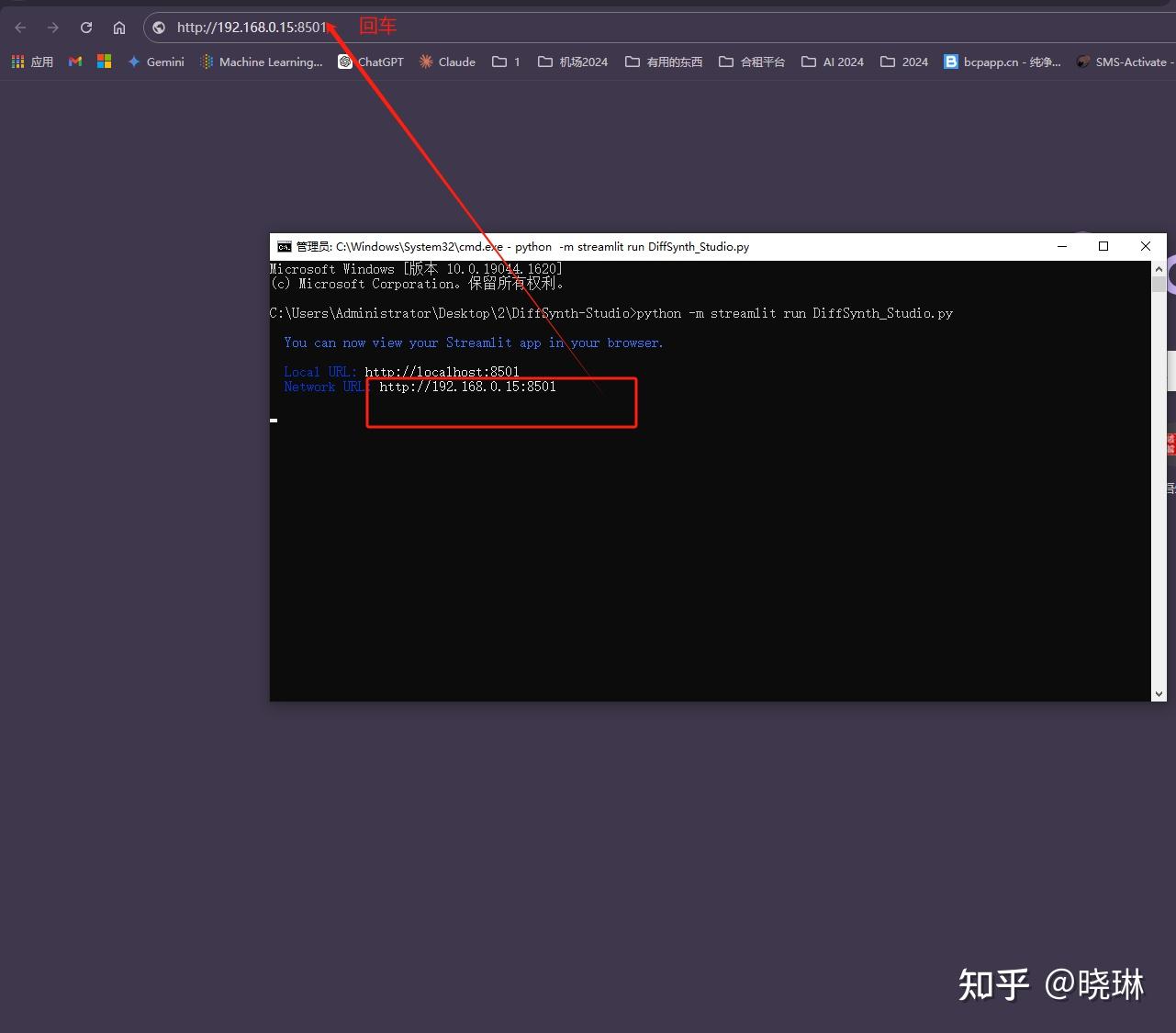Launch Gemini from the bookmarks bar

coord(155,62)
